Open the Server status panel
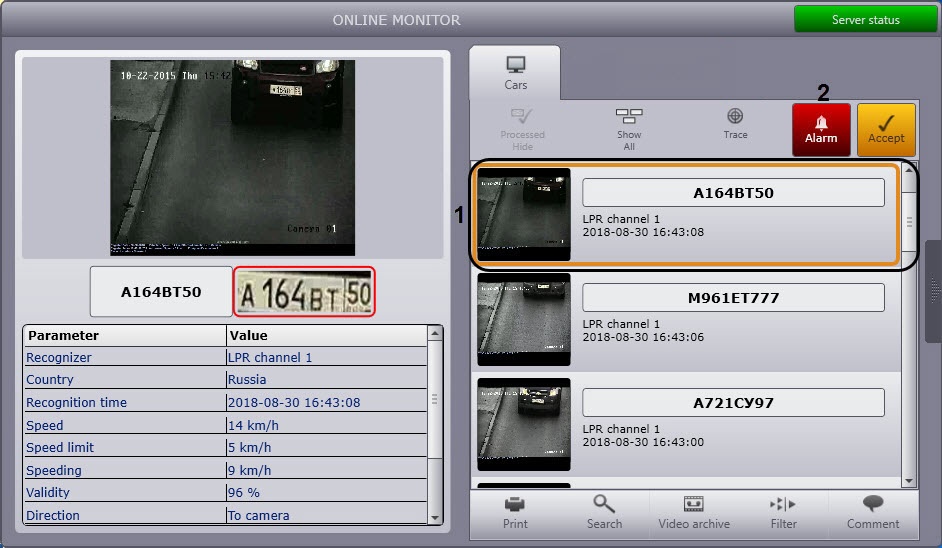Image resolution: width=942 pixels, height=548 pixels. [865, 20]
